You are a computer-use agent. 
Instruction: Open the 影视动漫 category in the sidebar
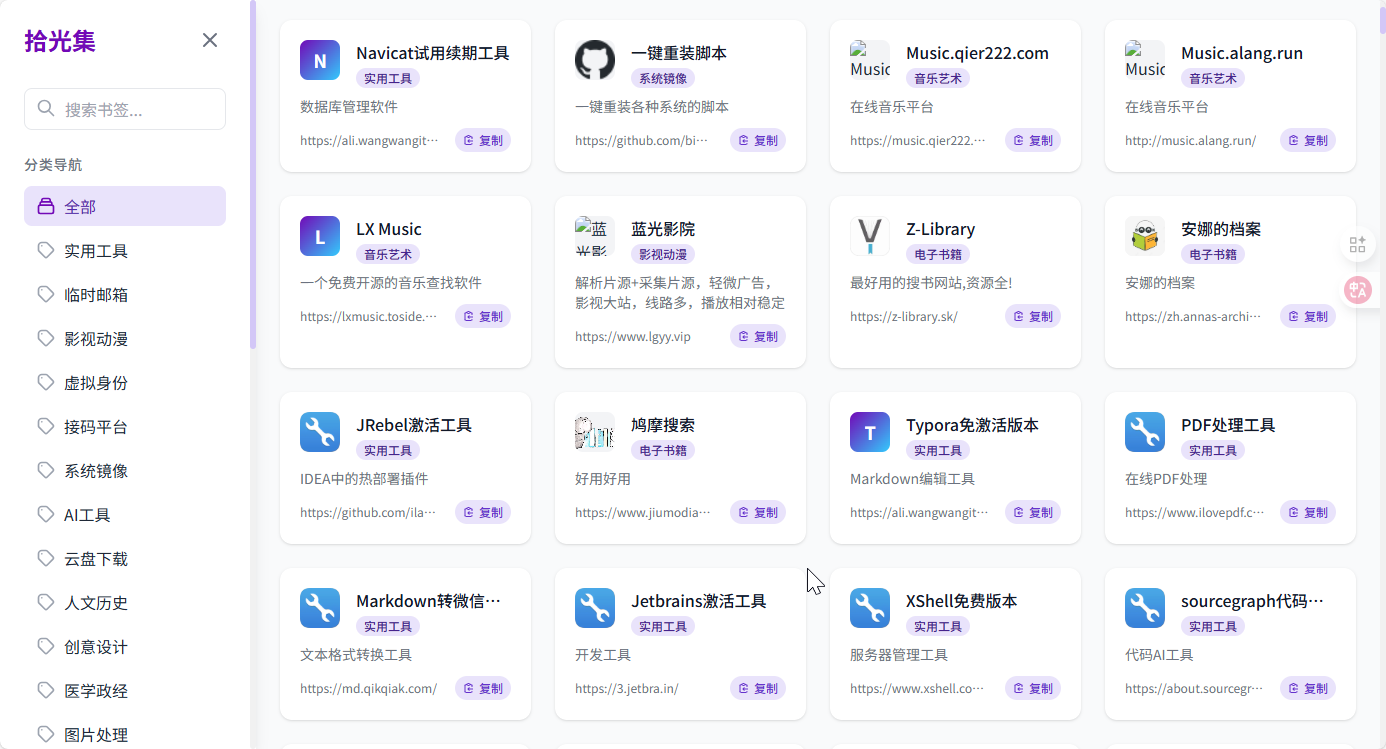tap(125, 338)
